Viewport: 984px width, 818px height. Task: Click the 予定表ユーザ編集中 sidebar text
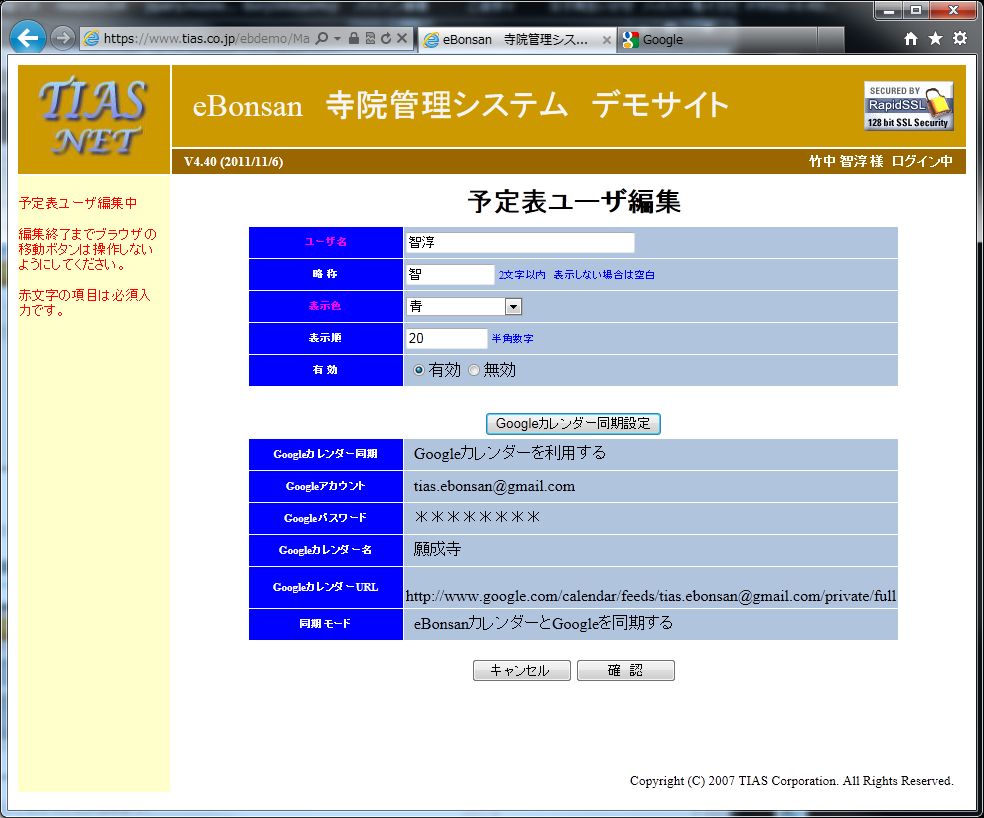(78, 203)
